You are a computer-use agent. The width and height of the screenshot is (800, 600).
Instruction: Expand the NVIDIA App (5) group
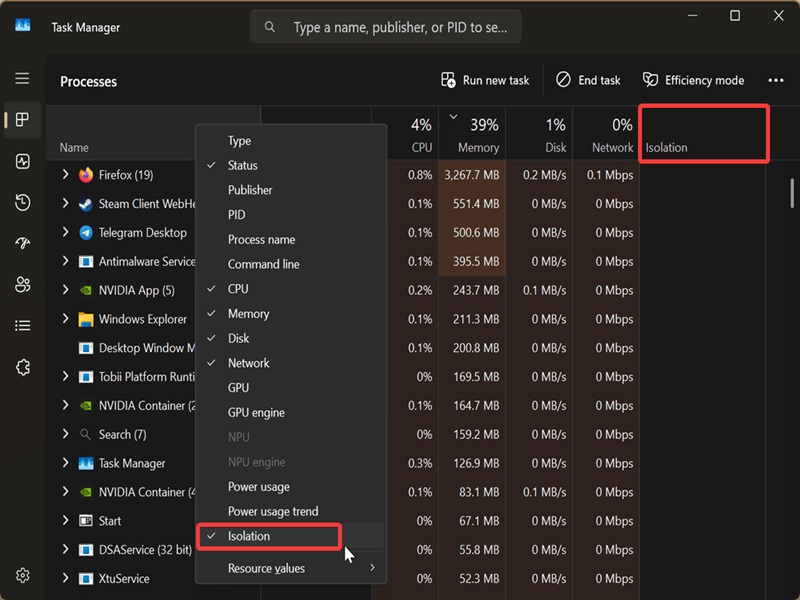pos(65,290)
